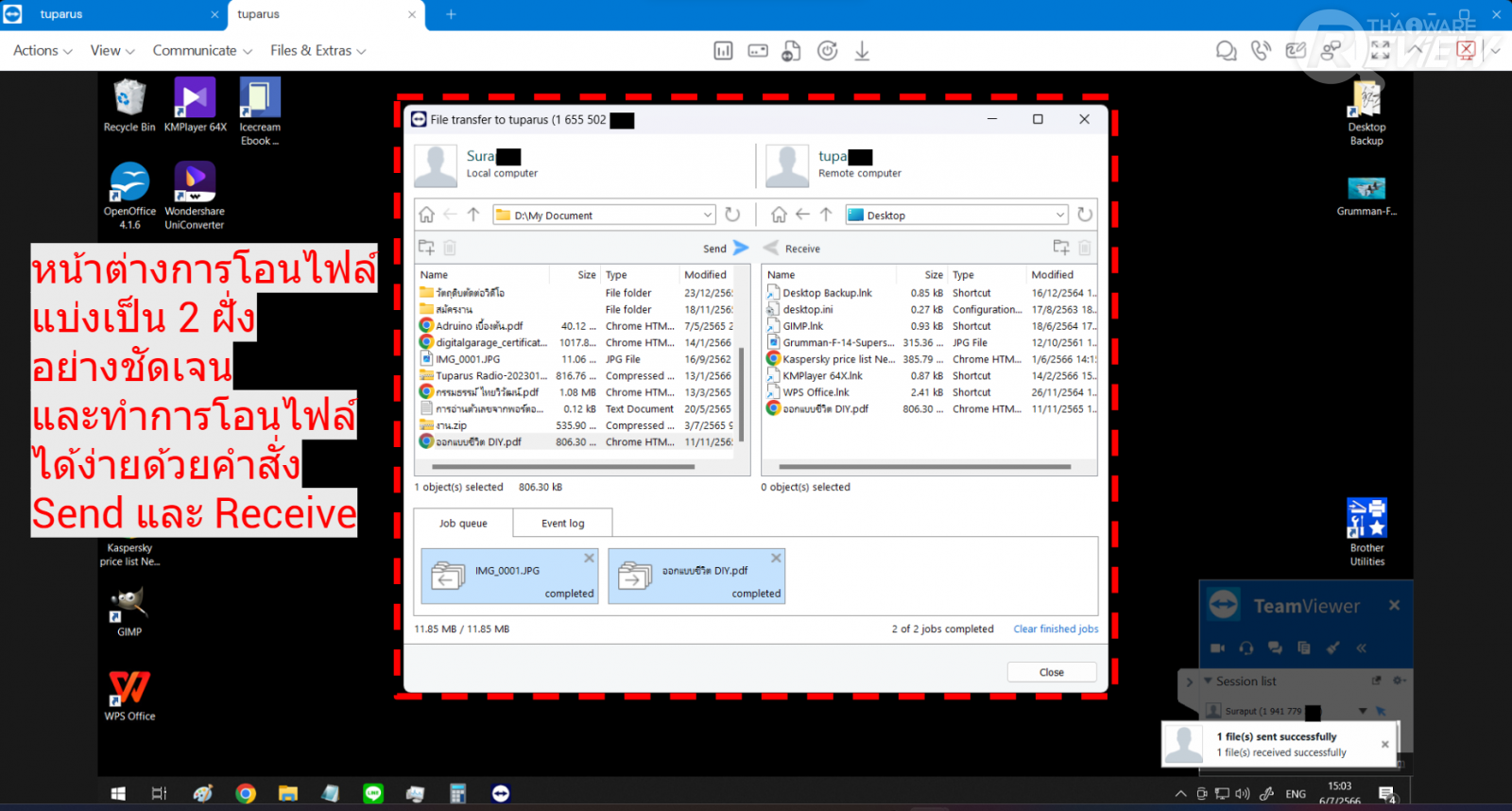
Task: Click the remote pane horizontal scrollbar
Action: tap(924, 467)
